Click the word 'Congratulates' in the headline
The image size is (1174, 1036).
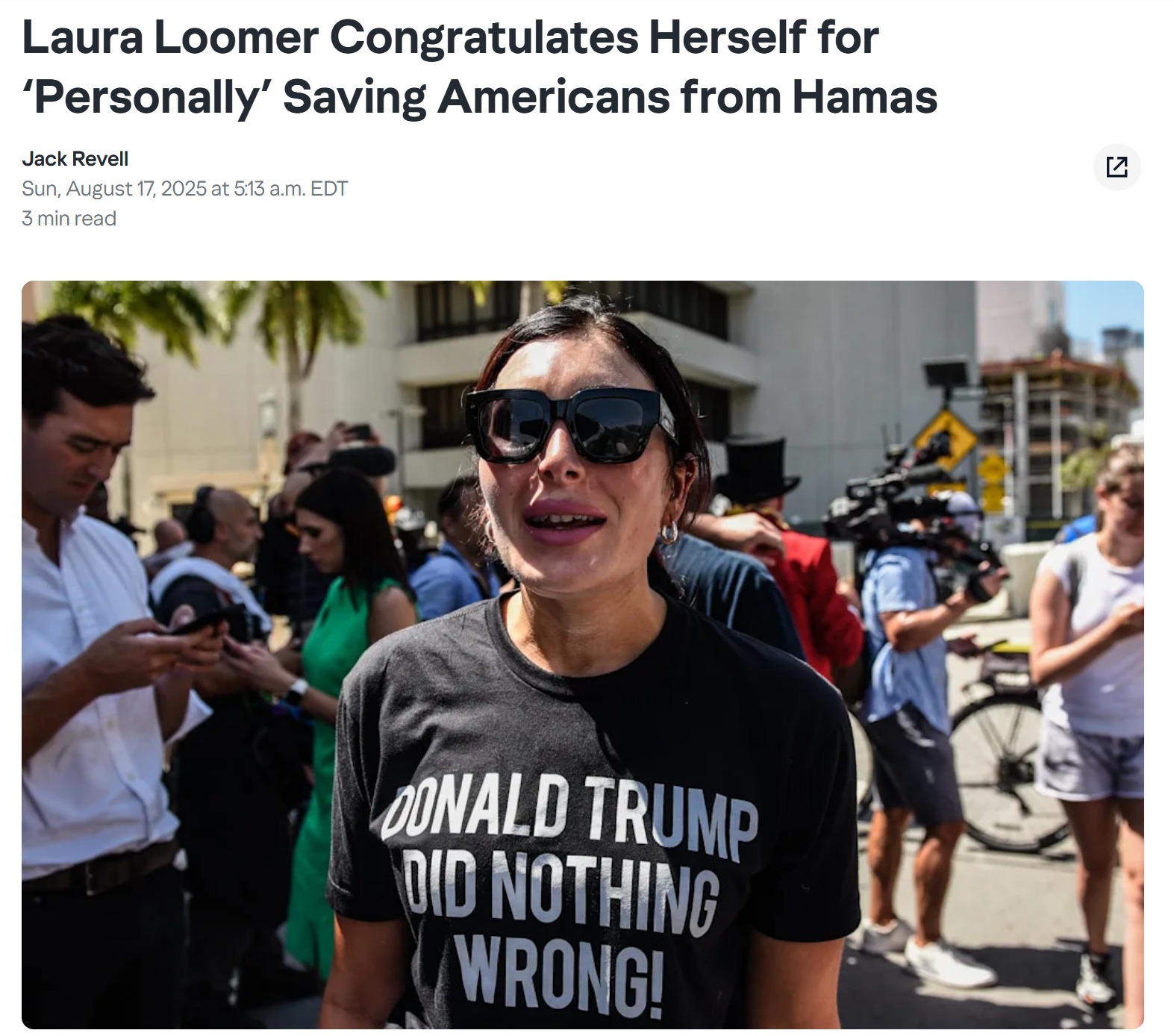coord(484,37)
